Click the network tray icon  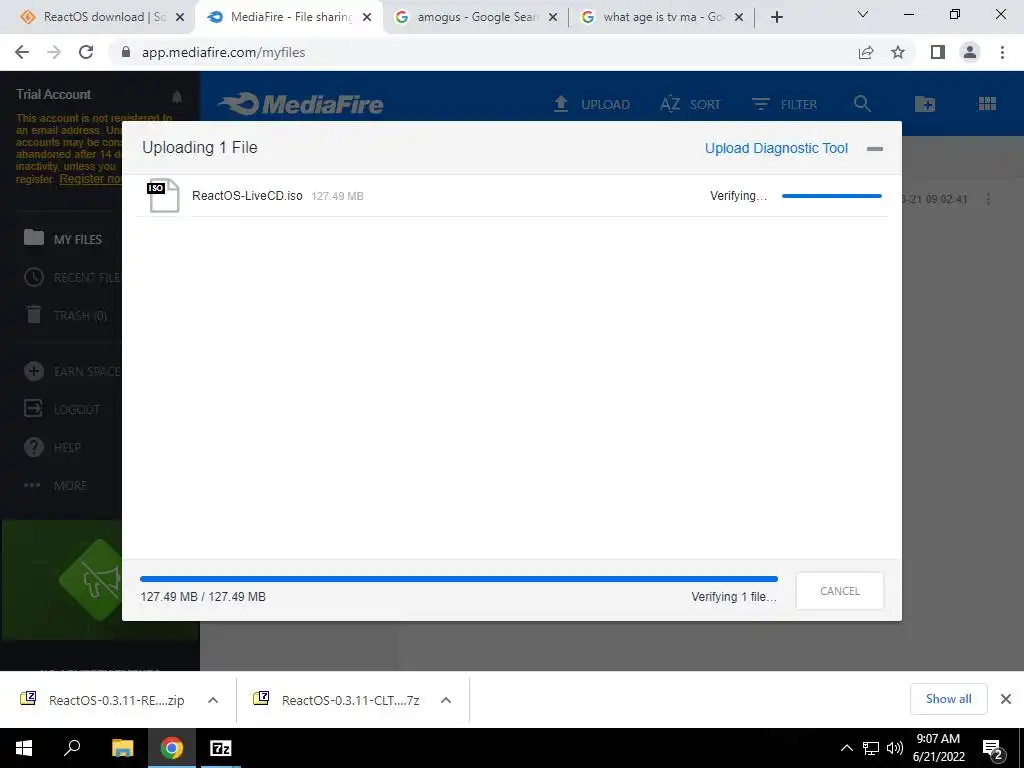[x=871, y=748]
